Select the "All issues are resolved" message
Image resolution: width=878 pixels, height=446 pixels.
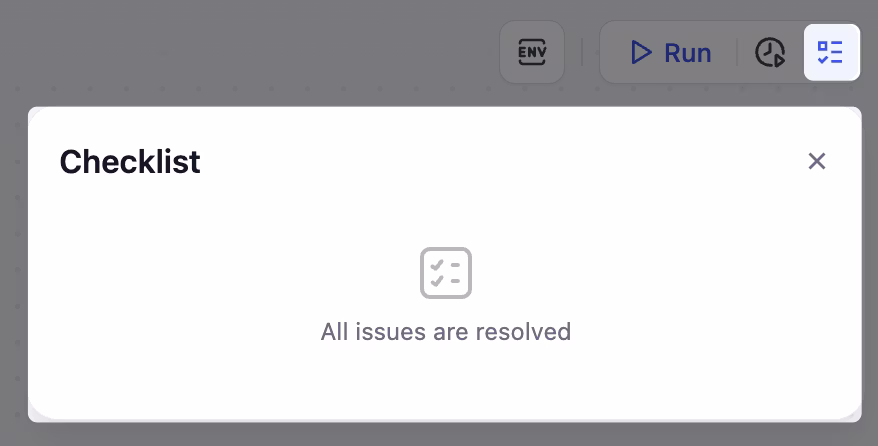(446, 332)
